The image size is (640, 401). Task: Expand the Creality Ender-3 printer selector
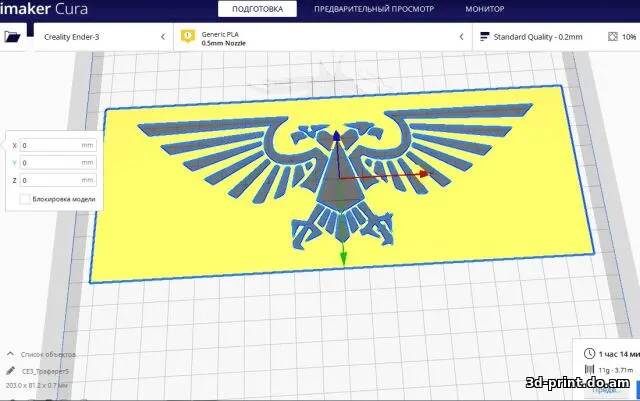pyautogui.click(x=163, y=37)
